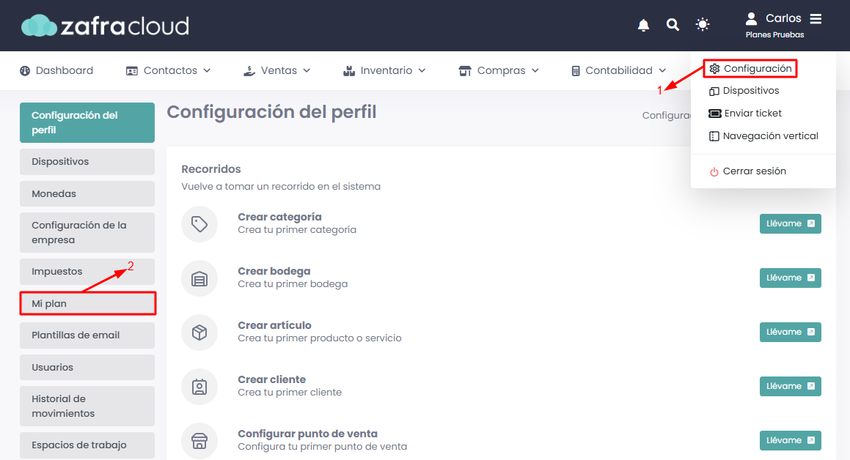Click the contact icon for Crear cliente
The image size is (850, 460).
pos(199,387)
